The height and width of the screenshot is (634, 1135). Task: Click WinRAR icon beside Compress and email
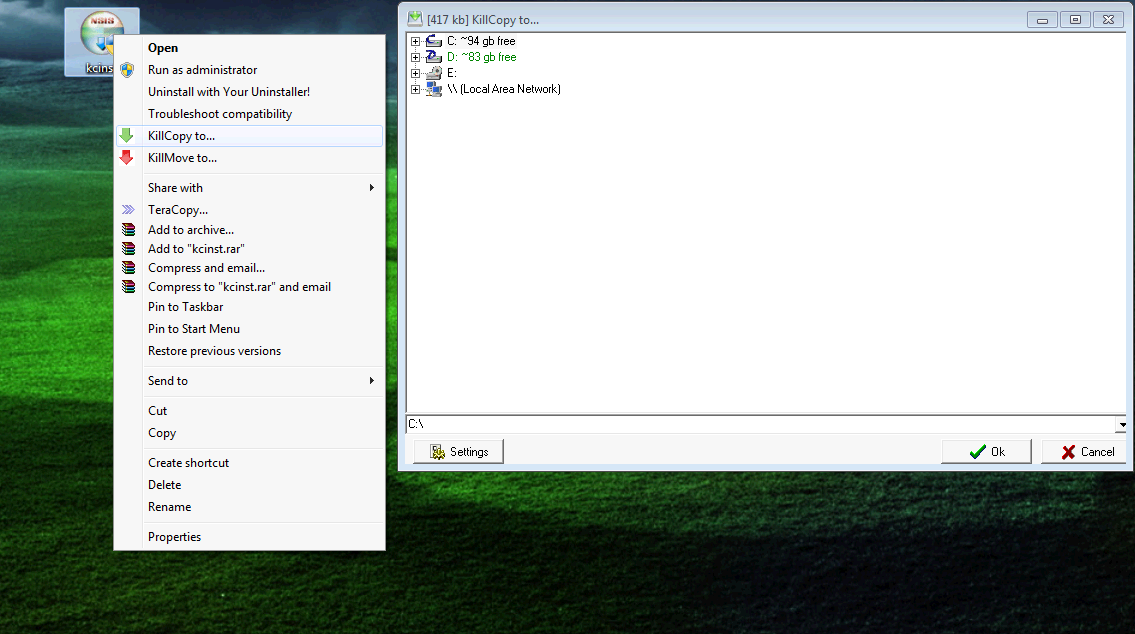pyautogui.click(x=128, y=268)
